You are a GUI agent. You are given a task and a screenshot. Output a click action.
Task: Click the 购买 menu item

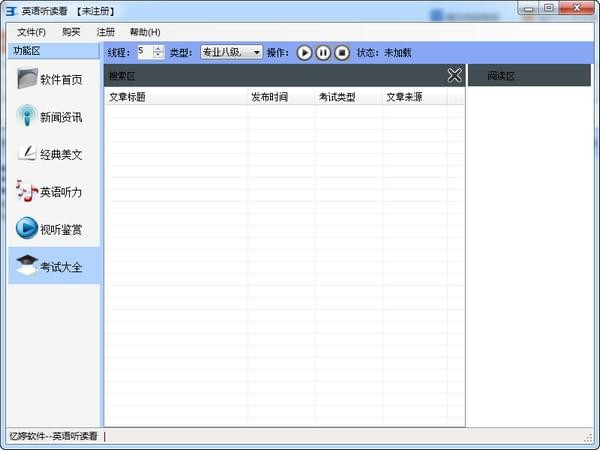point(71,32)
